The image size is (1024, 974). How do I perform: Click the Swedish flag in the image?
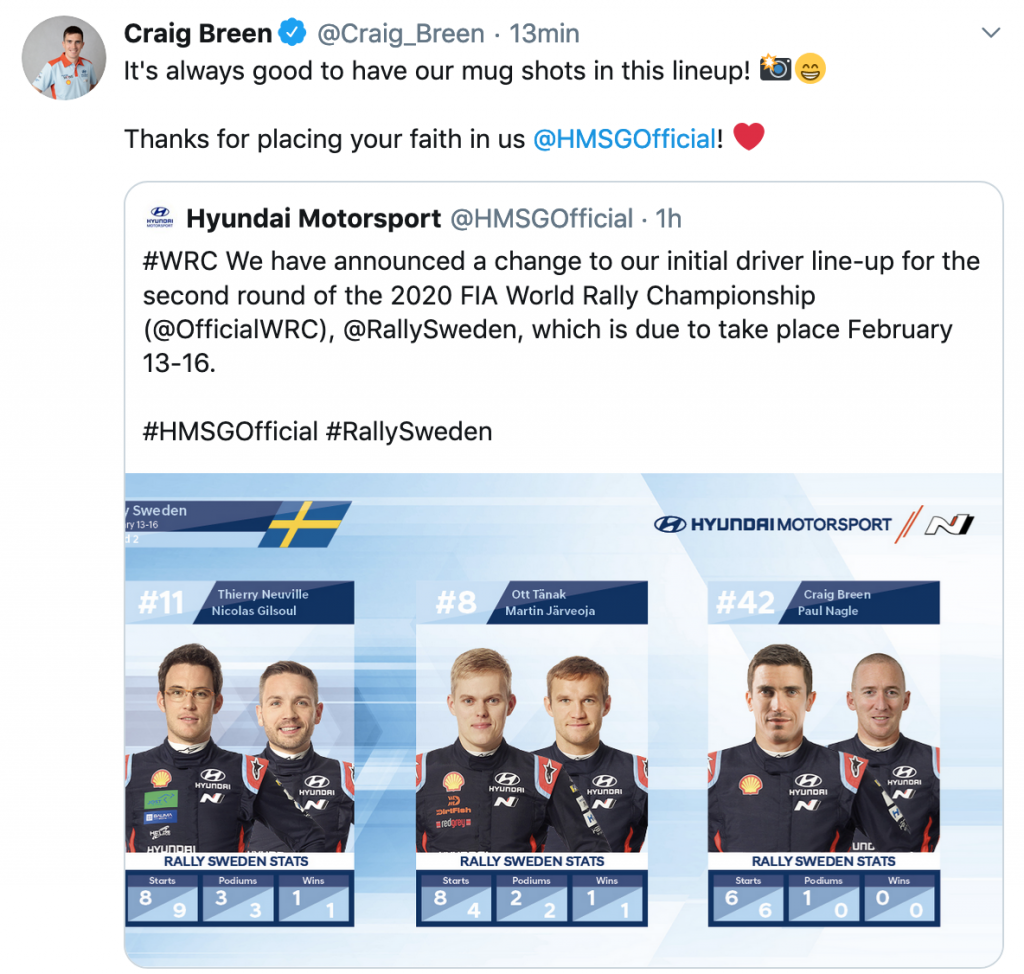point(305,524)
